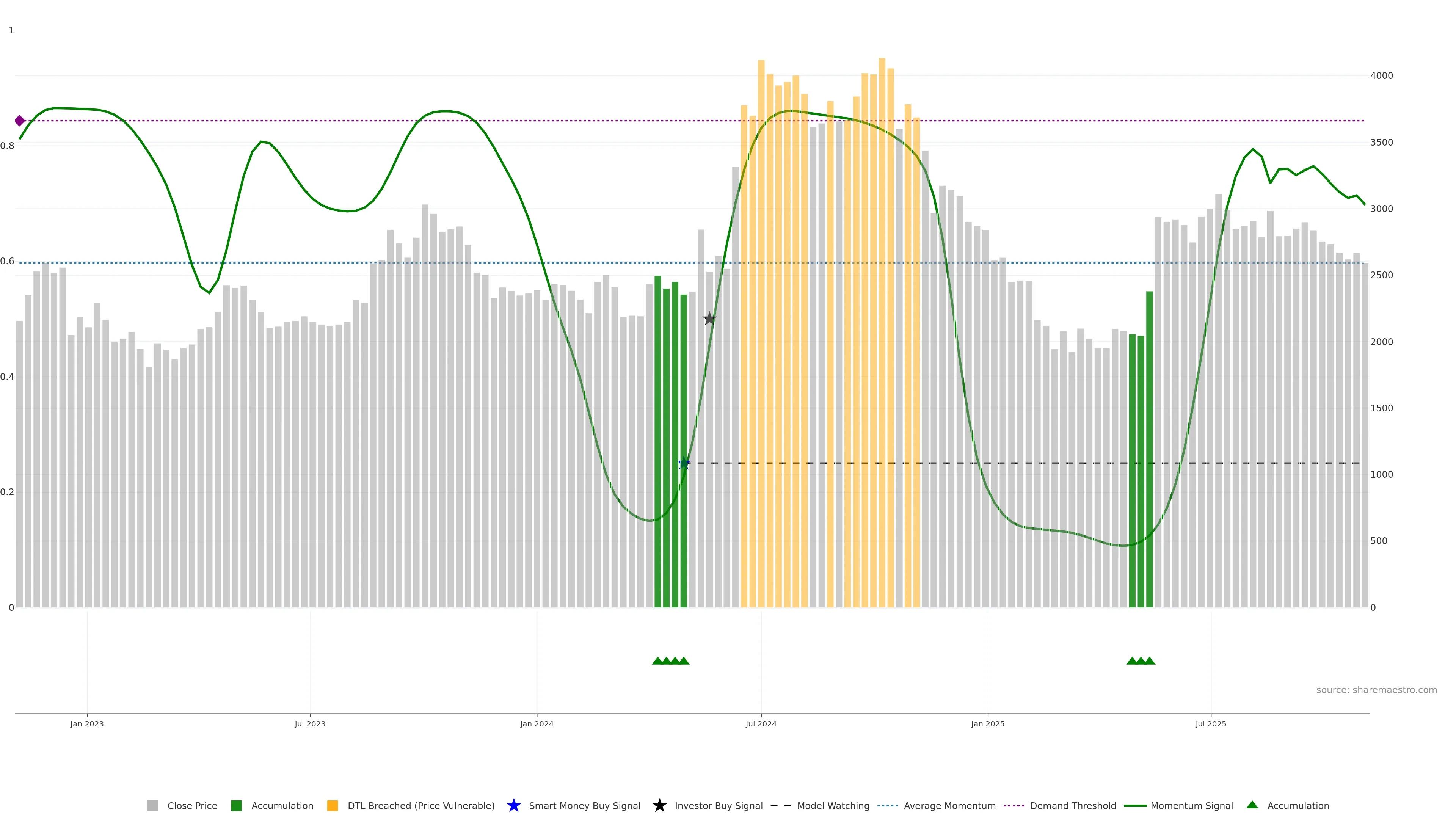
Task: Toggle the 'DTL Breached (Price Vulnerable)' legend label
Action: (x=420, y=806)
